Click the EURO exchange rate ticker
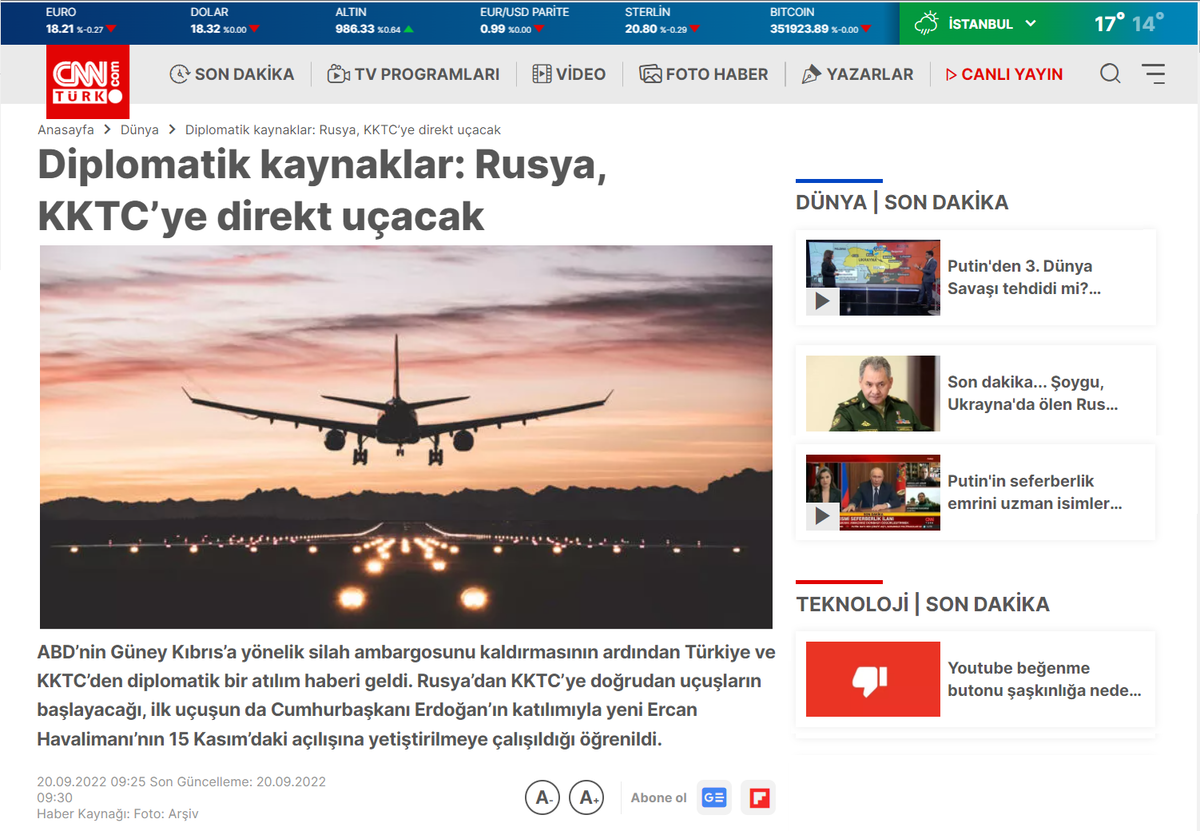 pos(81,21)
